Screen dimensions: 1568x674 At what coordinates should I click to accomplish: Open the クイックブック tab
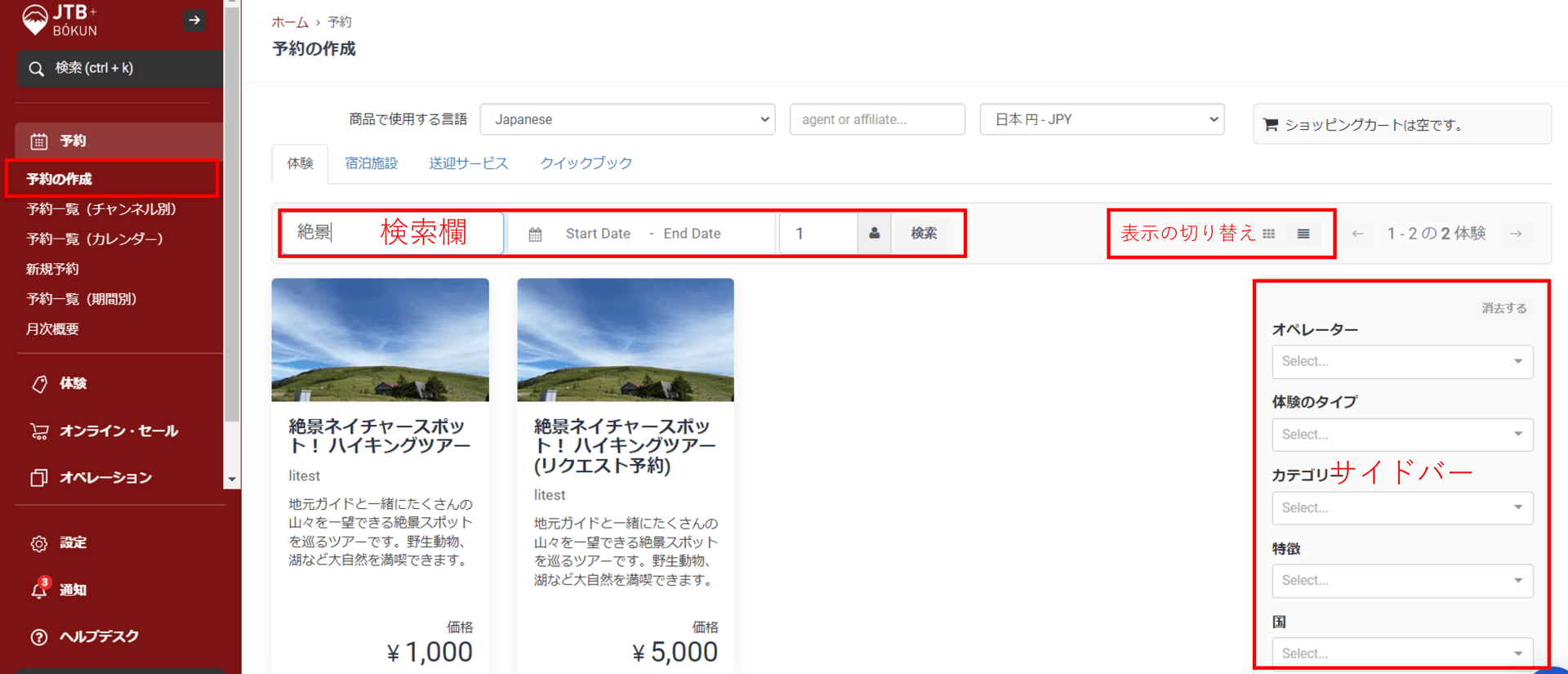[x=586, y=163]
